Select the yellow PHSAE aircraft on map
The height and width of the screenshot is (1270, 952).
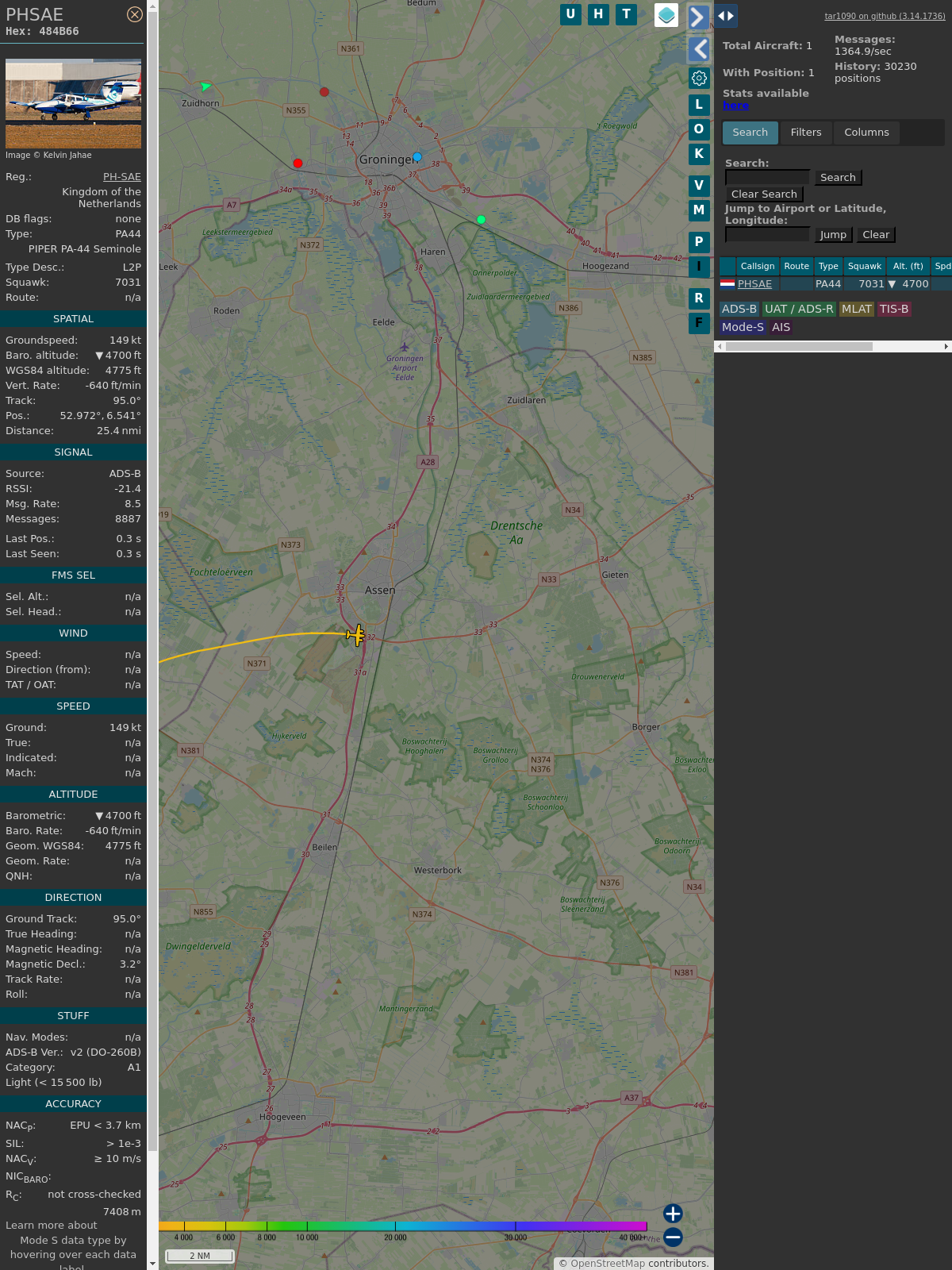coord(356,635)
